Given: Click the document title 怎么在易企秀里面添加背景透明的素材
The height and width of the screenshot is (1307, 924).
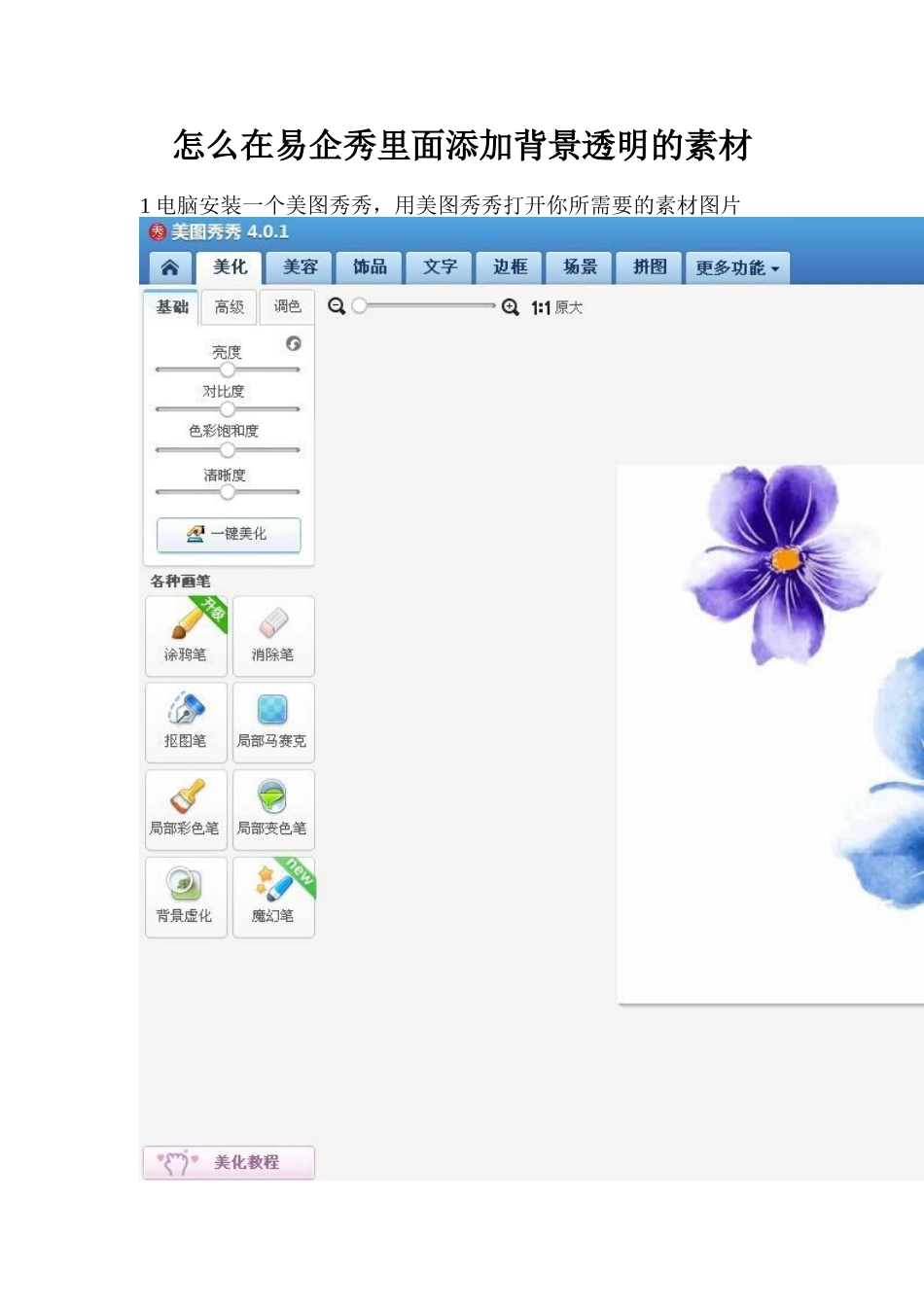Looking at the screenshot, I should (462, 146).
